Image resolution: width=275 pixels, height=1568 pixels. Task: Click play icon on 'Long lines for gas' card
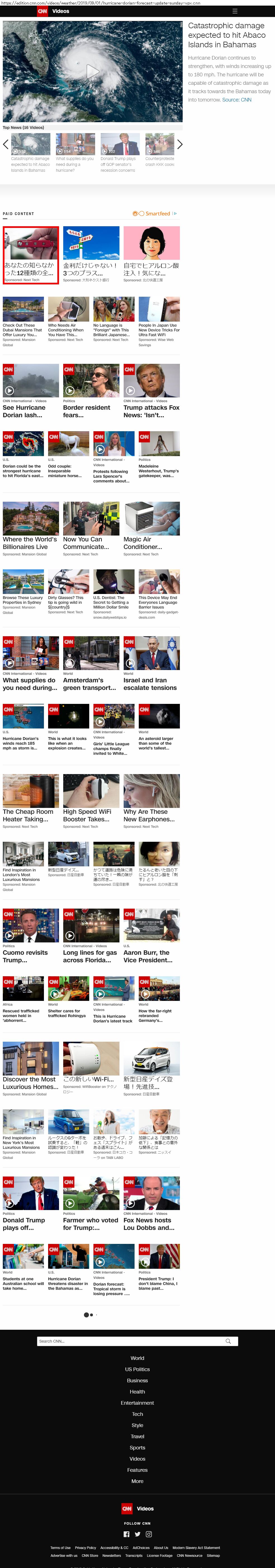click(x=70, y=935)
